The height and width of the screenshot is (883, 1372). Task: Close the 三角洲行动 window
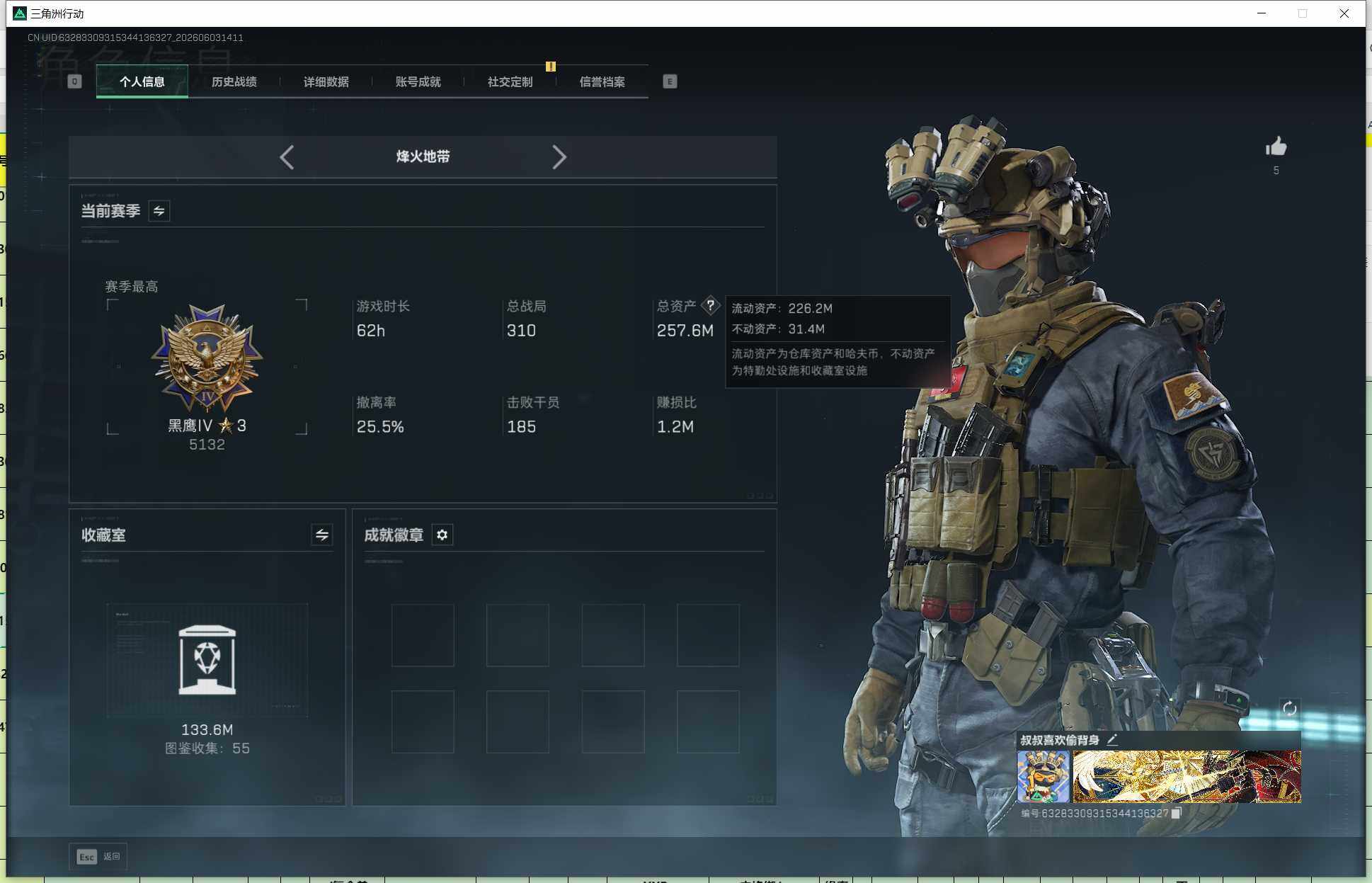1344,13
